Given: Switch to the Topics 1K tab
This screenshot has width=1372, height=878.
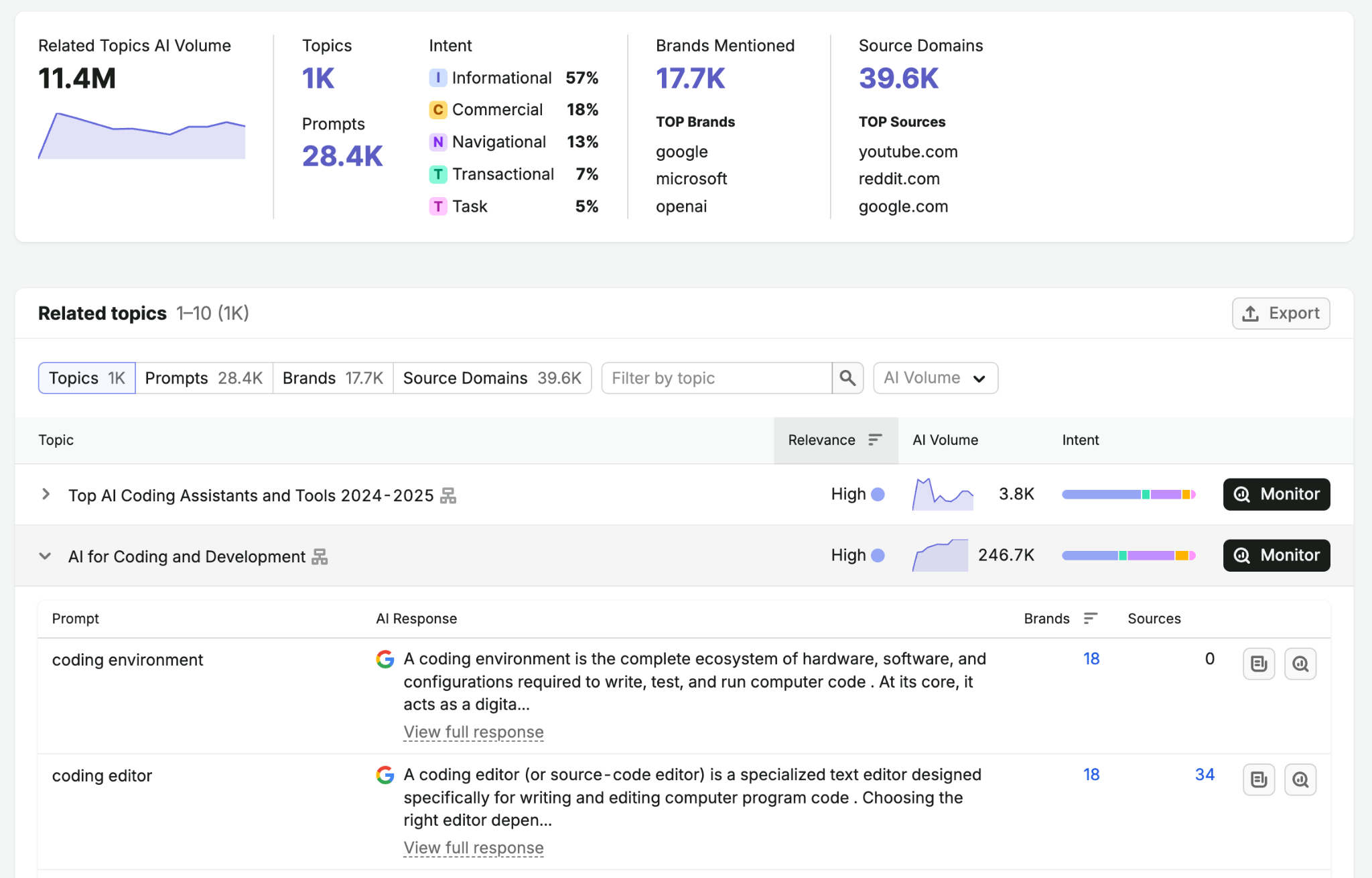Looking at the screenshot, I should pos(87,378).
